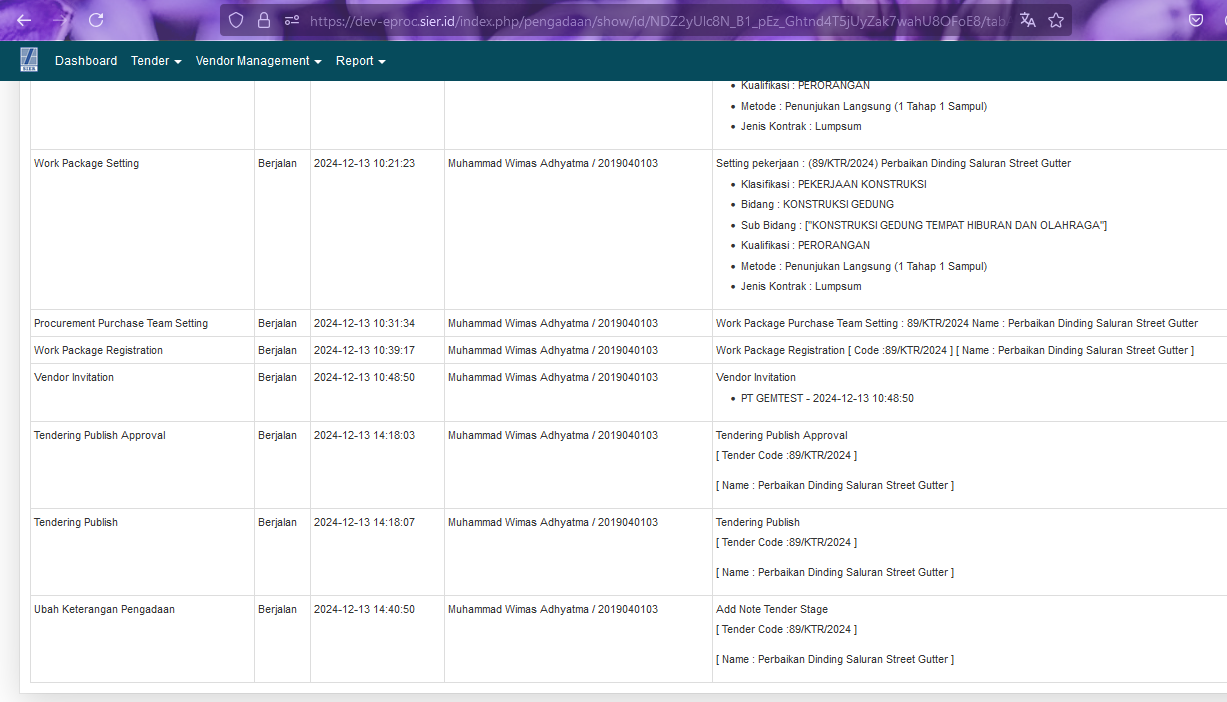Expand the Tender dropdown menu

[x=156, y=61]
